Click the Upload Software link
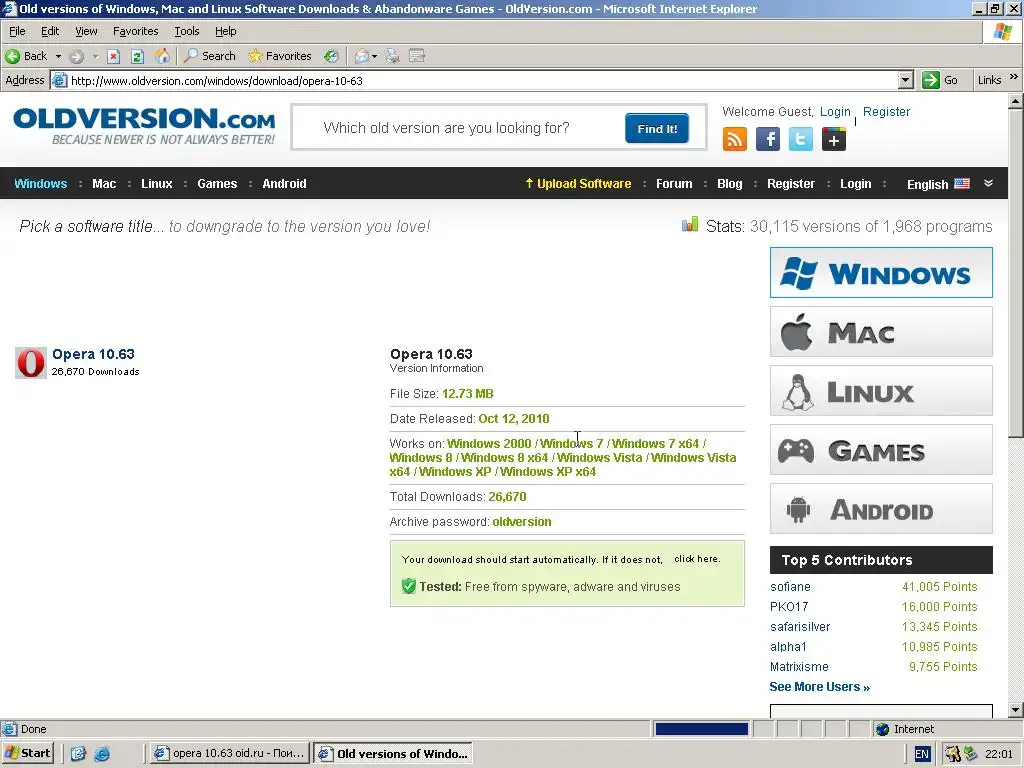The image size is (1024, 768). (x=578, y=184)
